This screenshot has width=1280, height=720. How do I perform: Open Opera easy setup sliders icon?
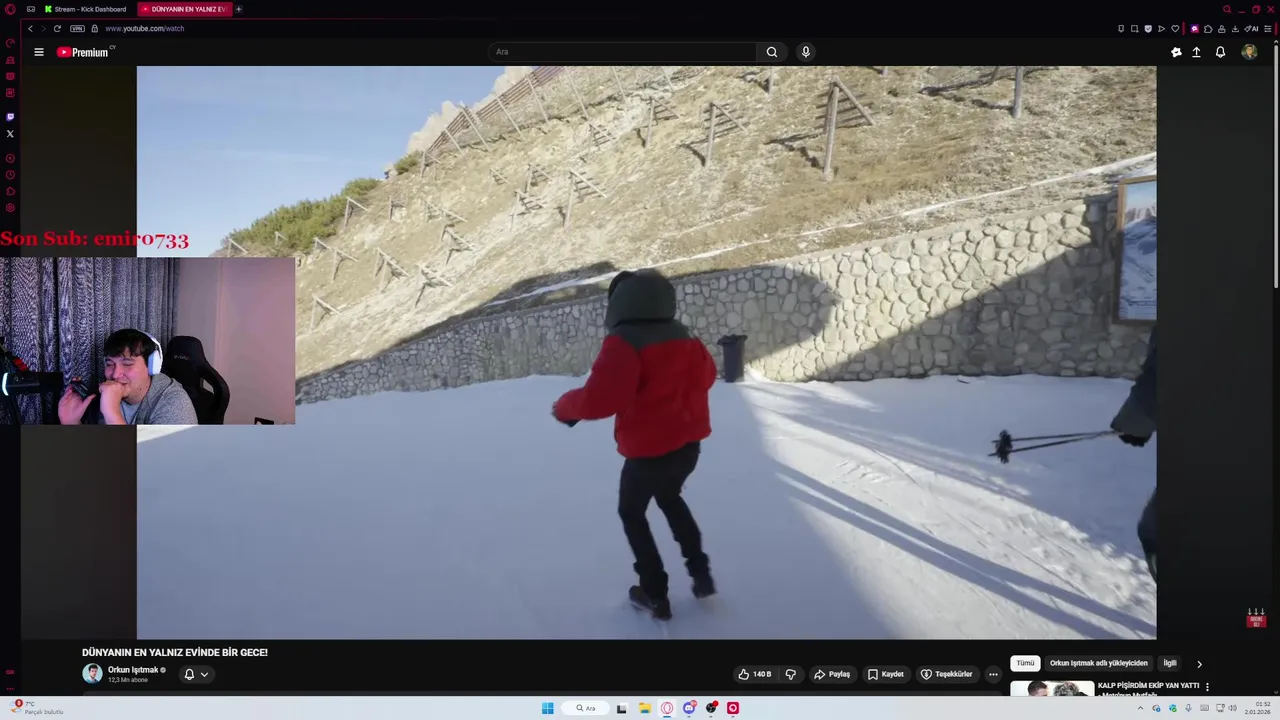[x=1270, y=28]
